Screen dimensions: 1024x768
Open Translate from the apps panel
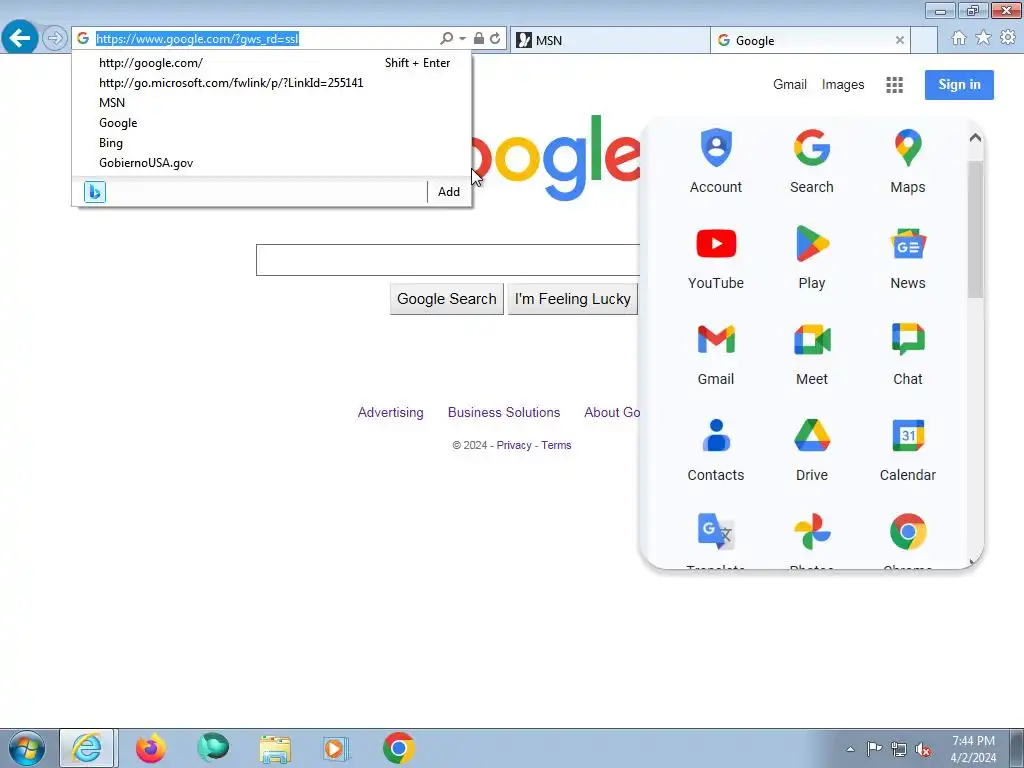click(716, 539)
